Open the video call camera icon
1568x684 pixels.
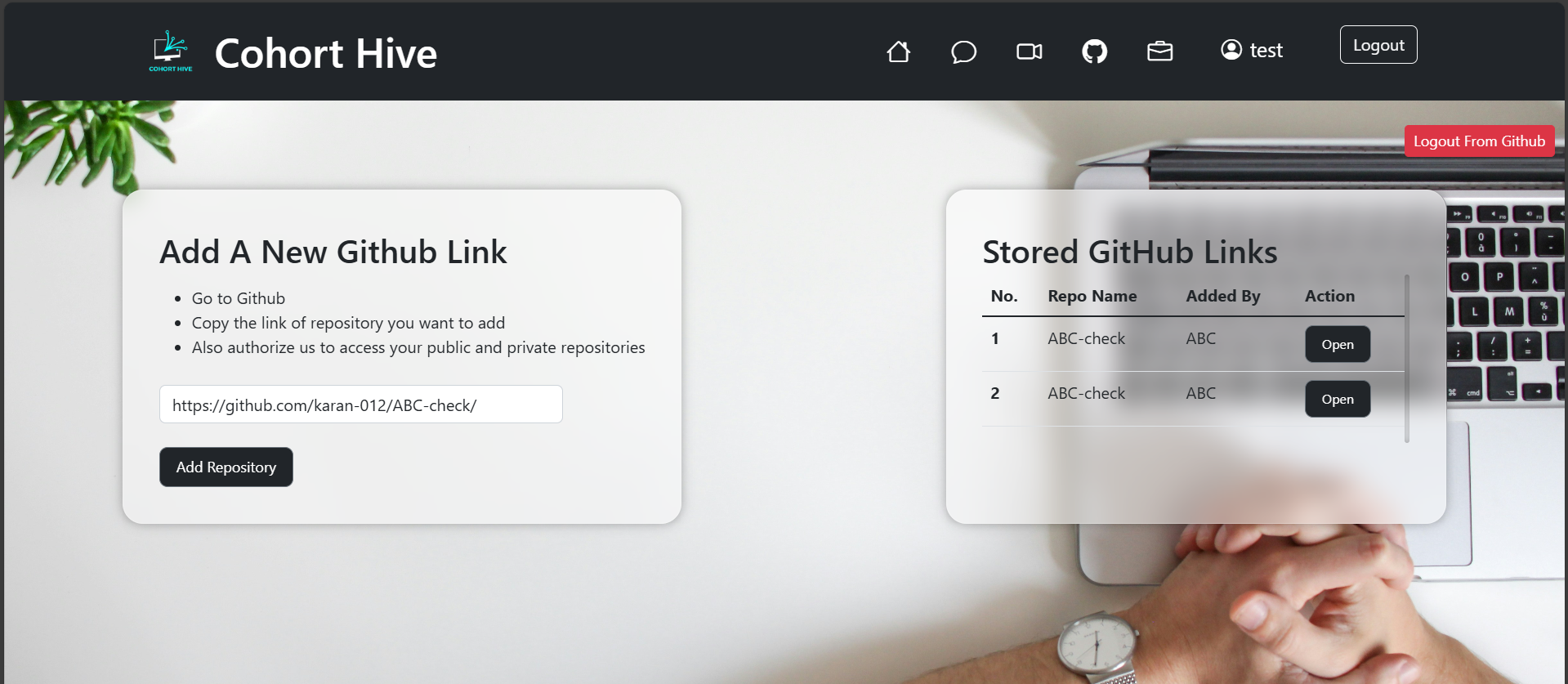(1030, 51)
